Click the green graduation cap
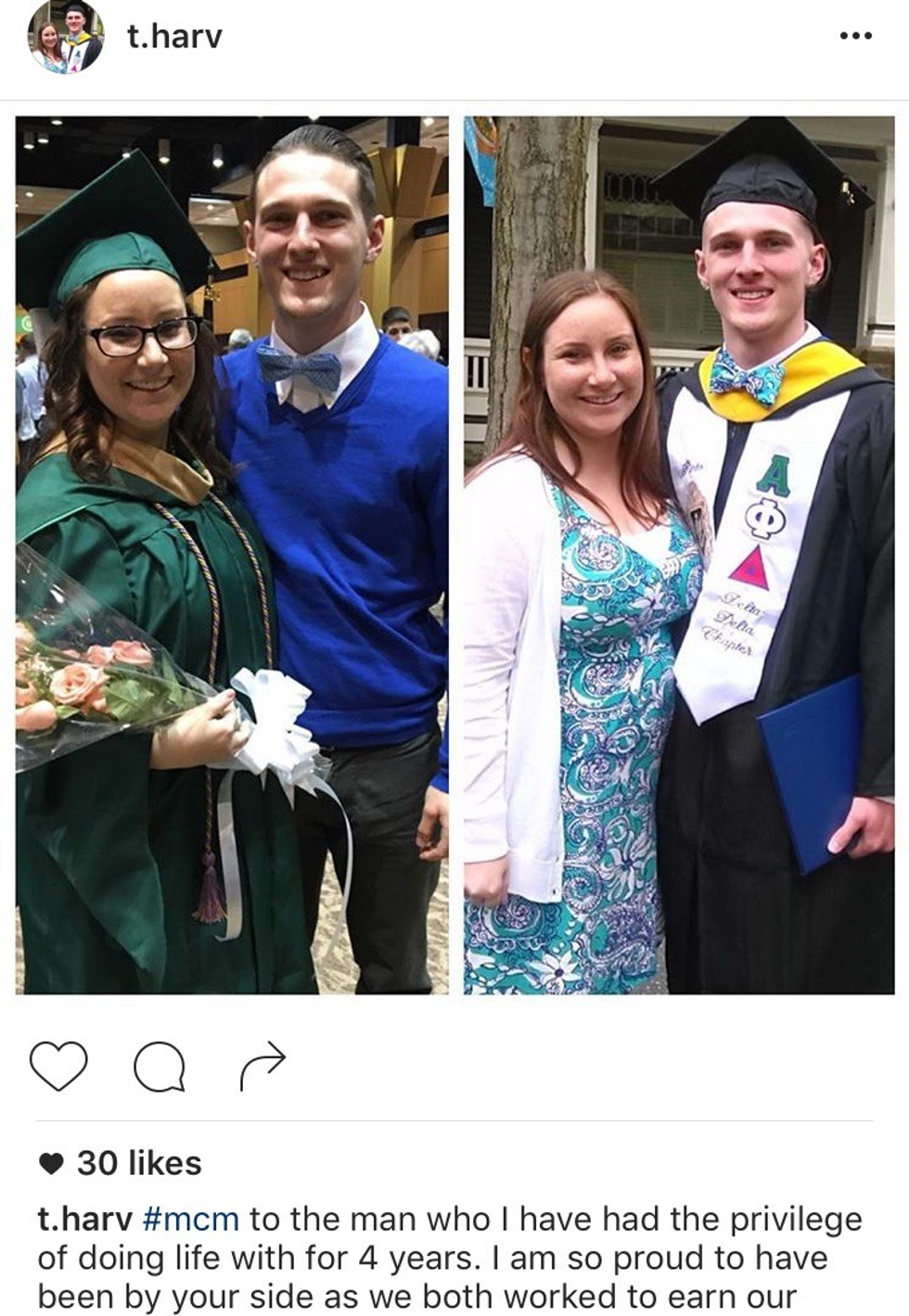The width and height of the screenshot is (909, 1316). [x=111, y=232]
